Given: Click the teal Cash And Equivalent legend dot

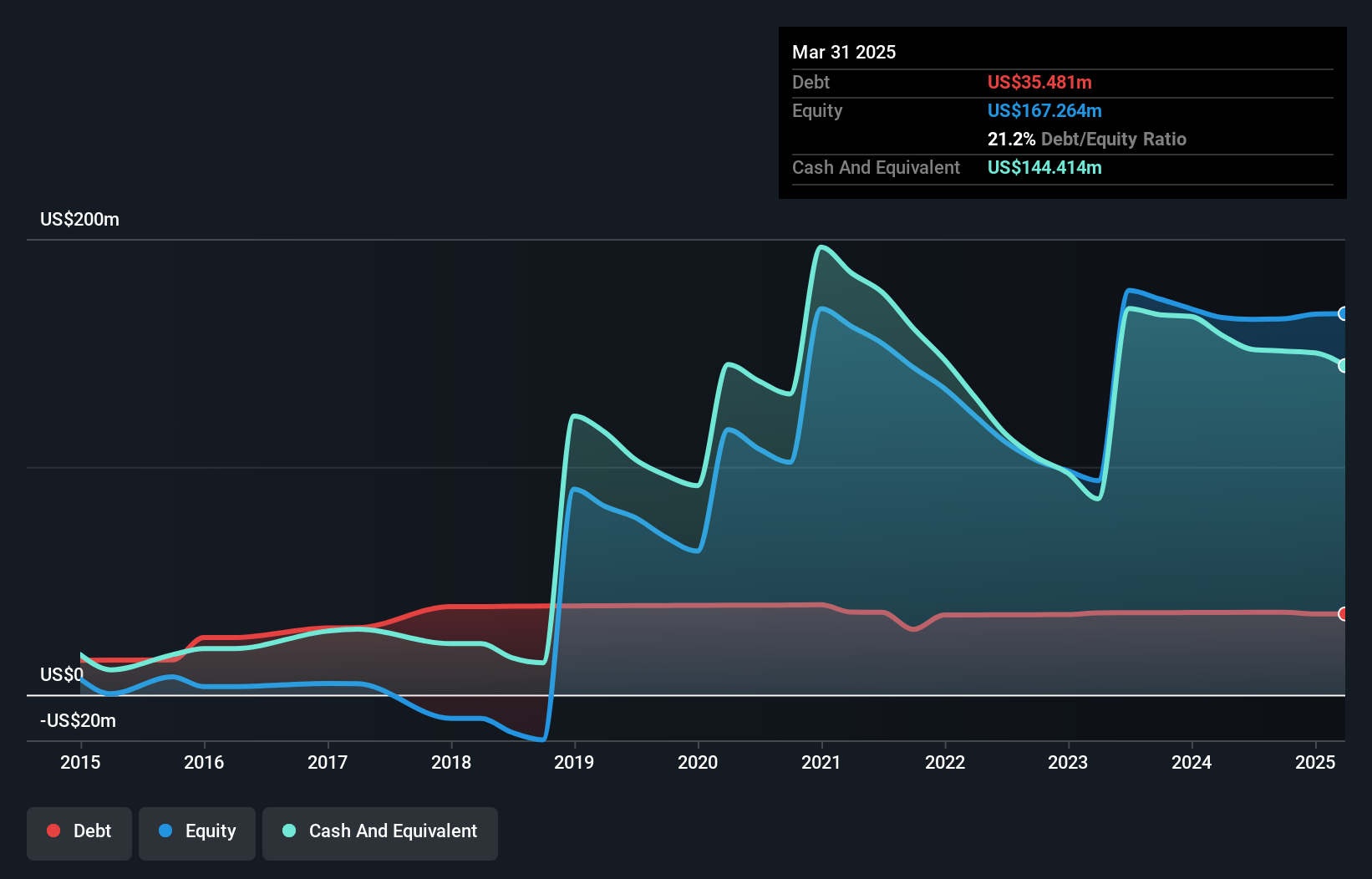Looking at the screenshot, I should pyautogui.click(x=289, y=831).
